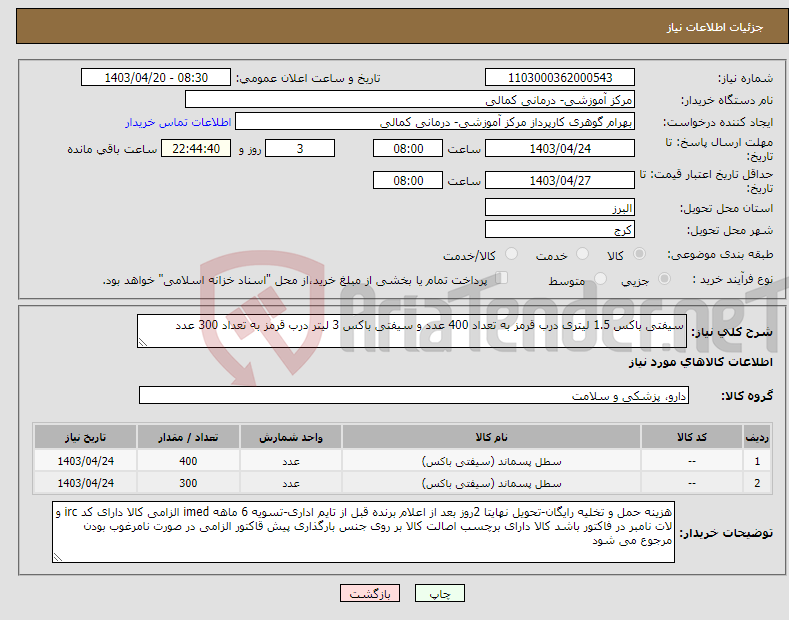789x620 pixels.
Task: Click the اطلاعات کالاهای مورد نیاز heading
Action: [x=700, y=362]
